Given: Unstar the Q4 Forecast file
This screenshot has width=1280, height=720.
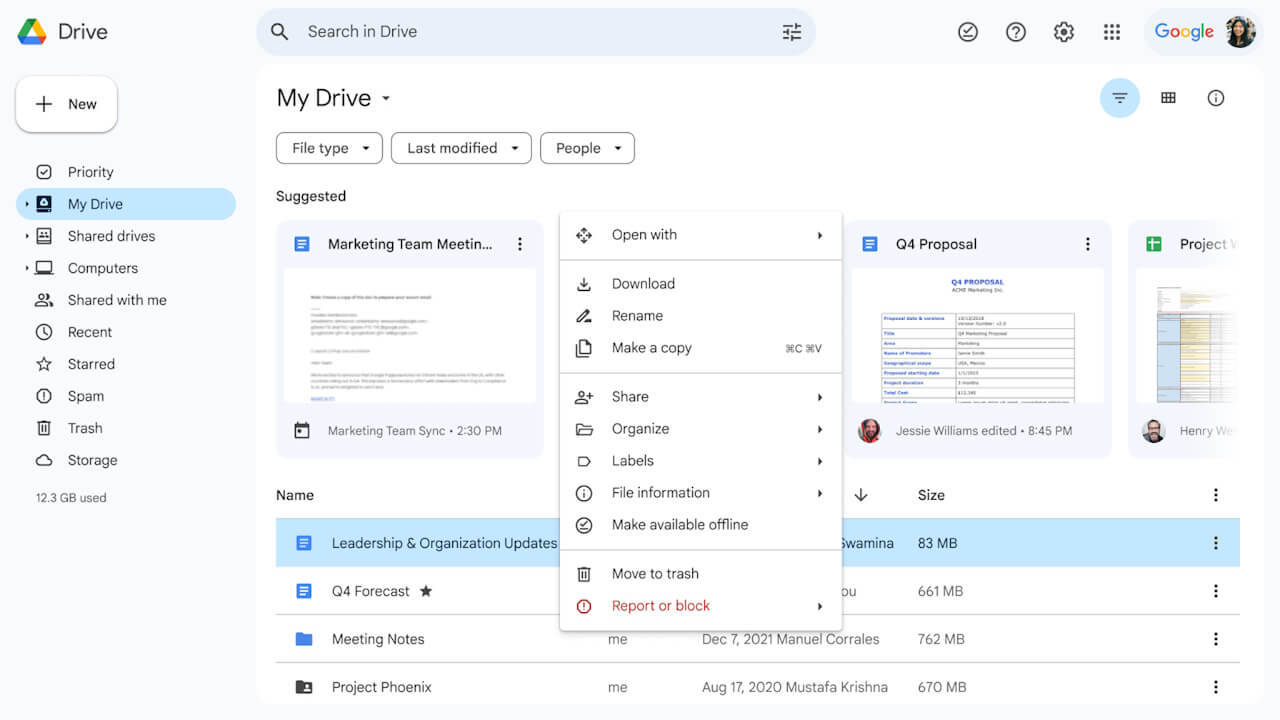Looking at the screenshot, I should (426, 591).
